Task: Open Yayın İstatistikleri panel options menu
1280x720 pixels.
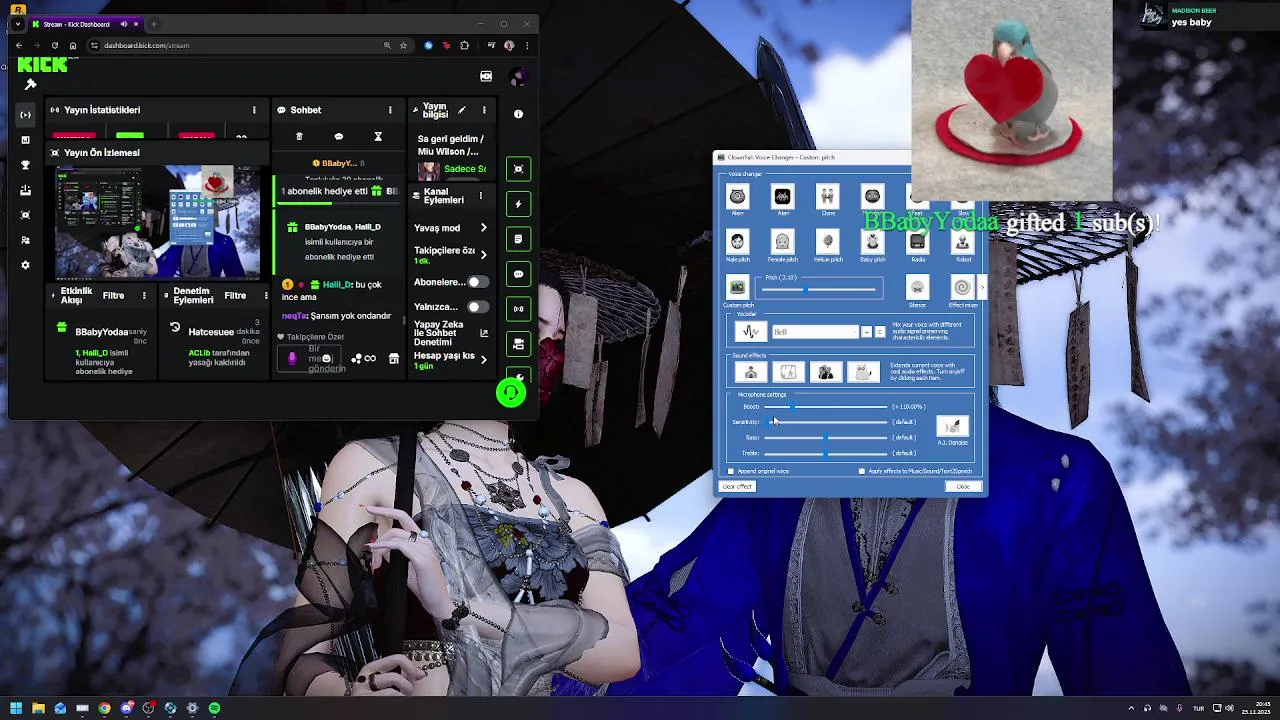Action: pyautogui.click(x=254, y=110)
